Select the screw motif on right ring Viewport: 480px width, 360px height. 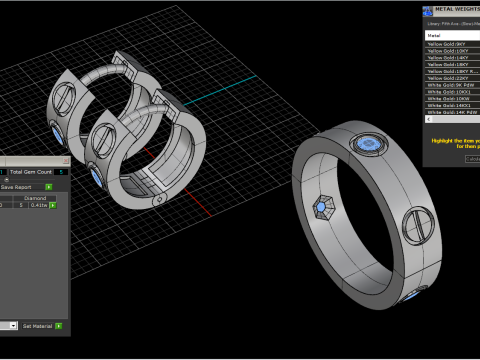click(419, 226)
